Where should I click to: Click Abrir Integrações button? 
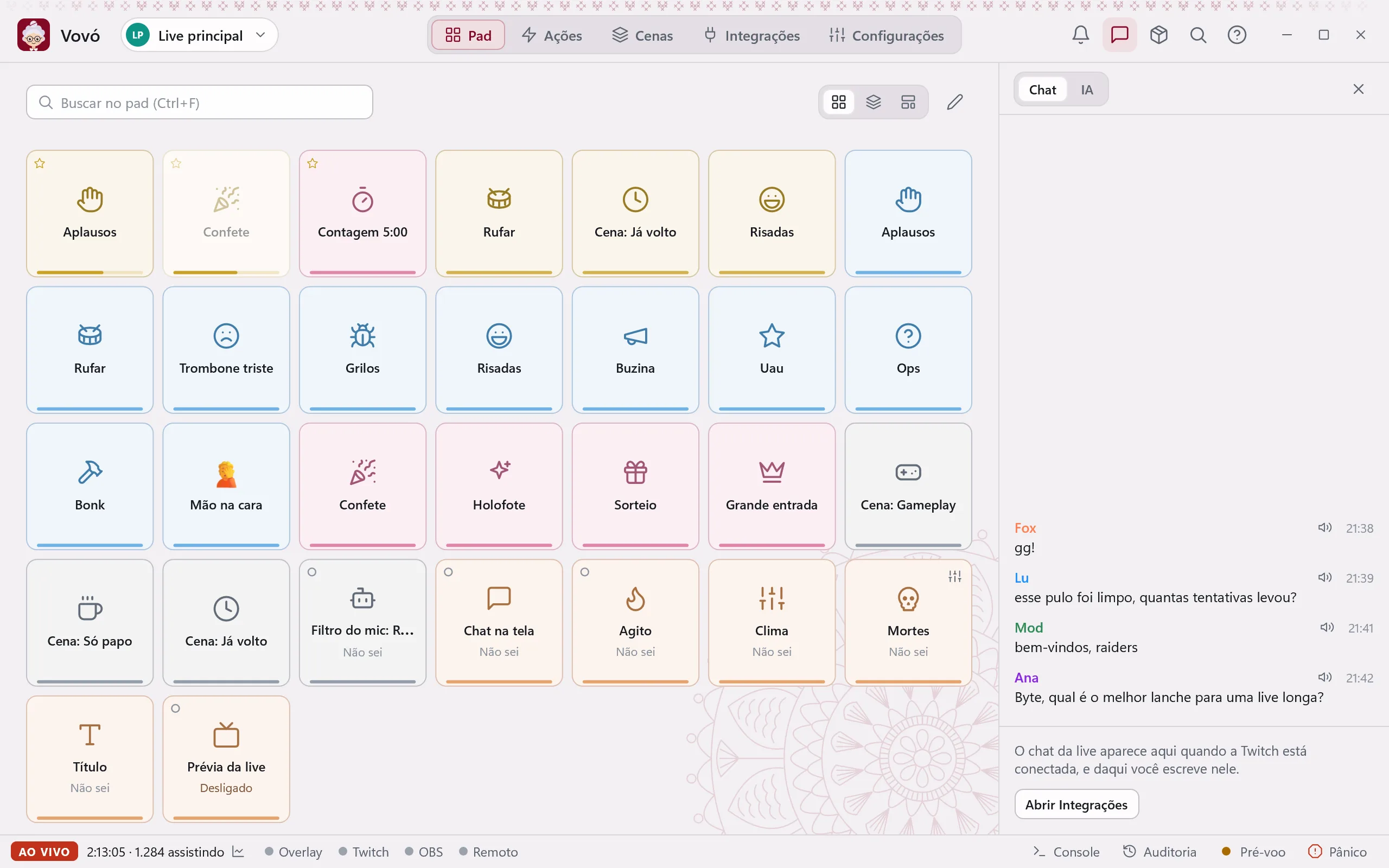click(x=1076, y=805)
